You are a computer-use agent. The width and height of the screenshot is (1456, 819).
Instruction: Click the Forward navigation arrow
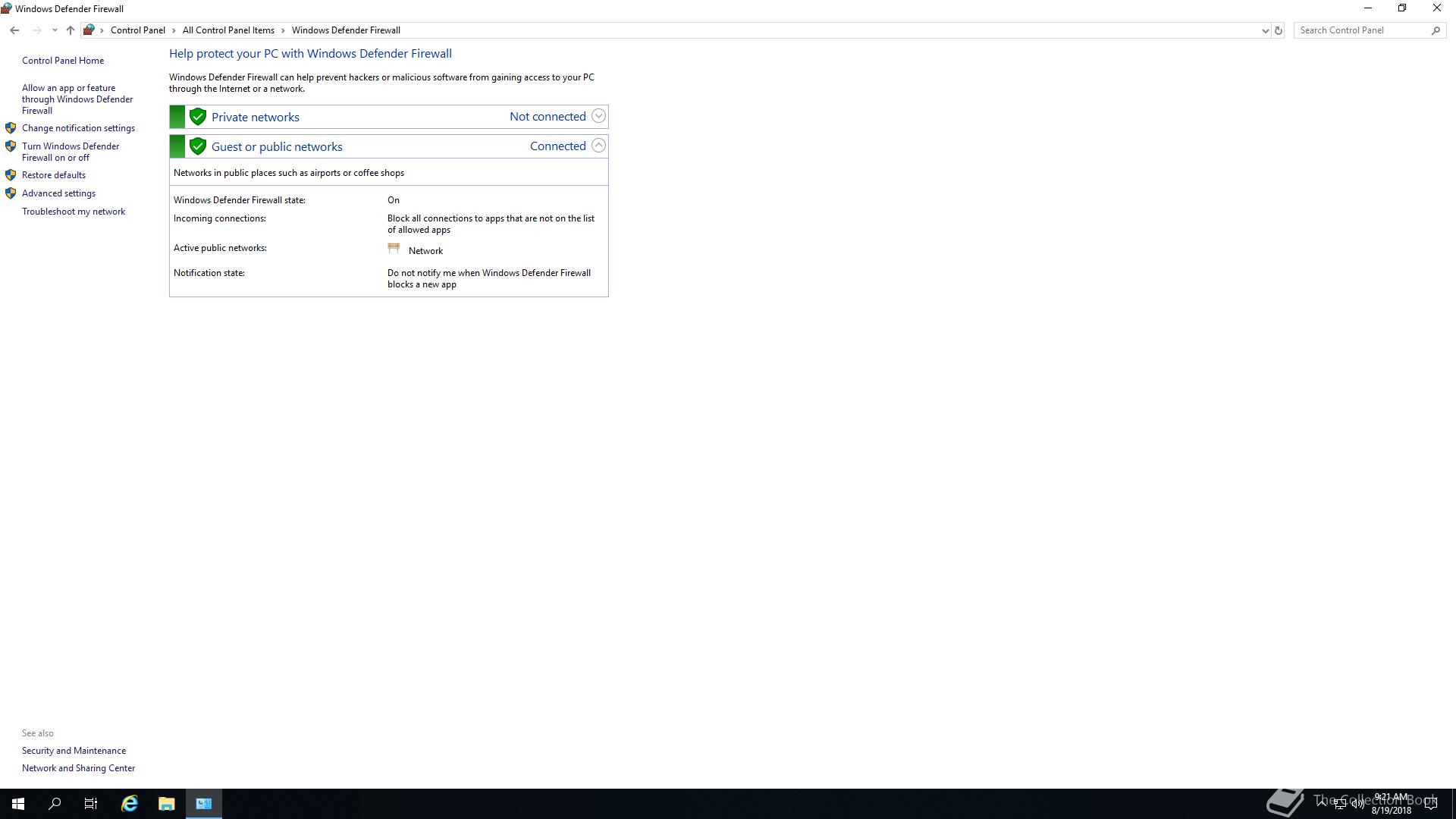point(36,30)
